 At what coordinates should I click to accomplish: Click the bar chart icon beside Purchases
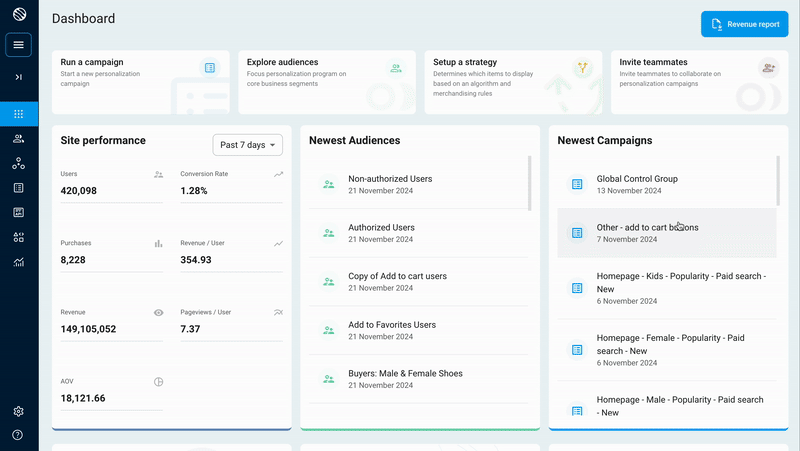[158, 243]
